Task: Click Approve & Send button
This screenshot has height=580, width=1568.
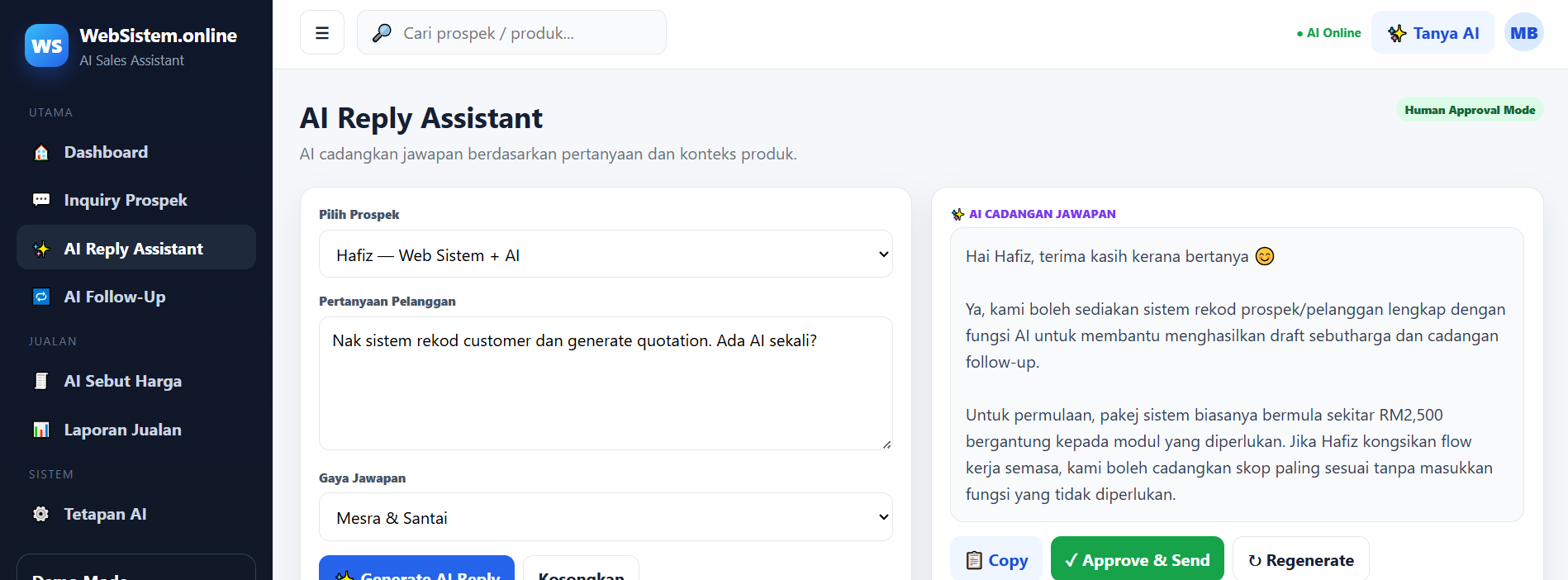Action: 1137,560
